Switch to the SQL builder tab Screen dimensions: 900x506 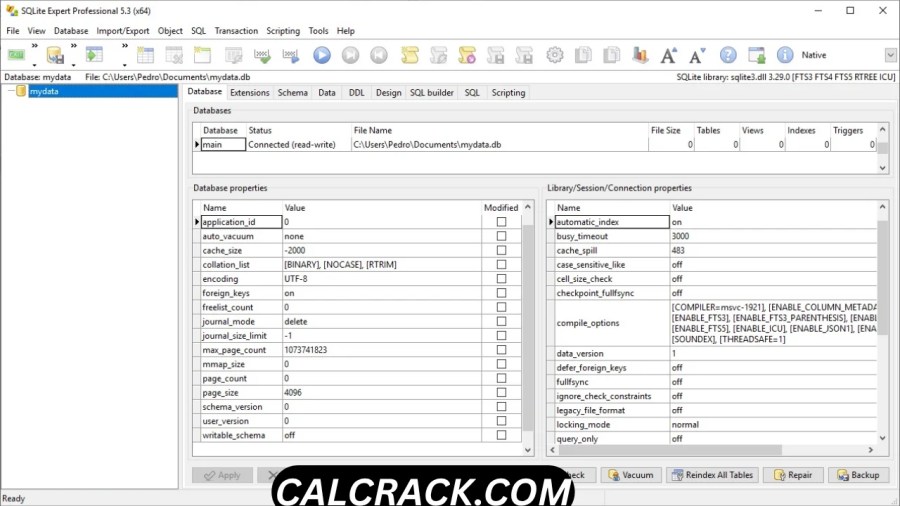(x=432, y=92)
